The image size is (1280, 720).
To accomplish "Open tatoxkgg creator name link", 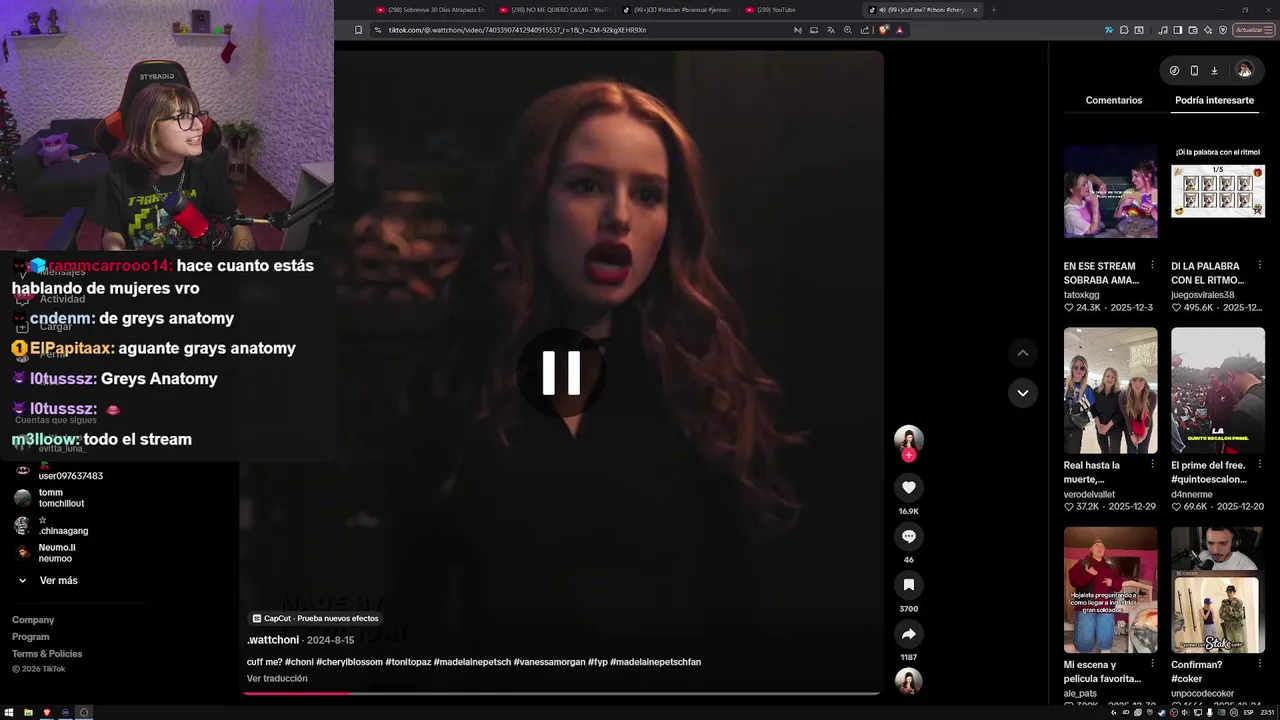I will coord(1082,295).
